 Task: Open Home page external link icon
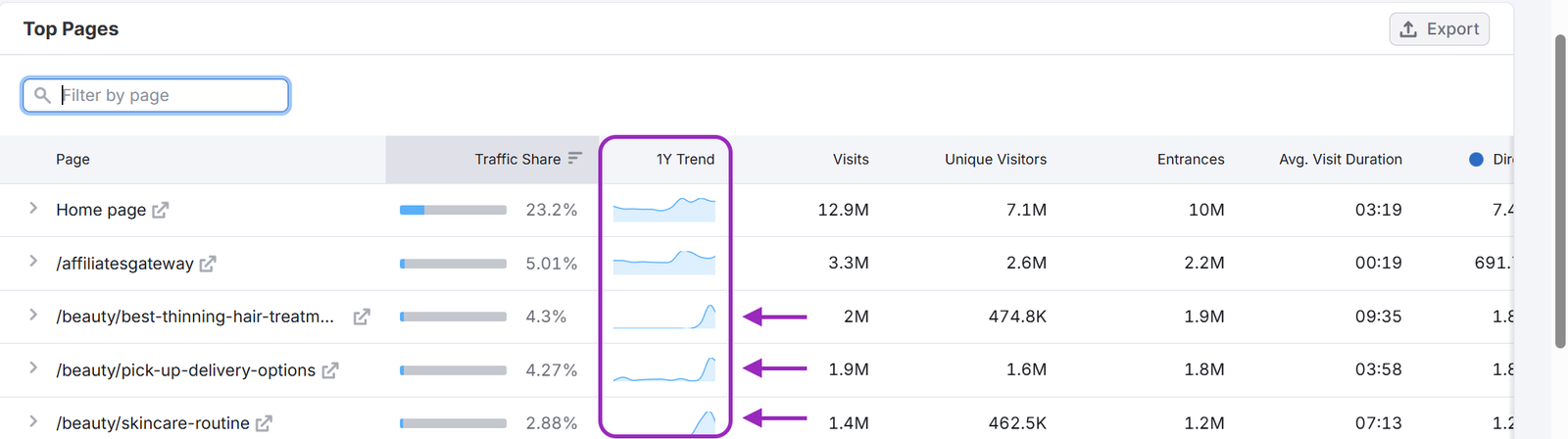coord(161,210)
